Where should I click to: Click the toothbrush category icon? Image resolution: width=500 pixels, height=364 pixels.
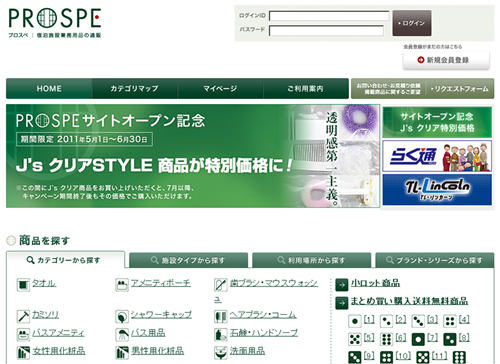click(221, 285)
